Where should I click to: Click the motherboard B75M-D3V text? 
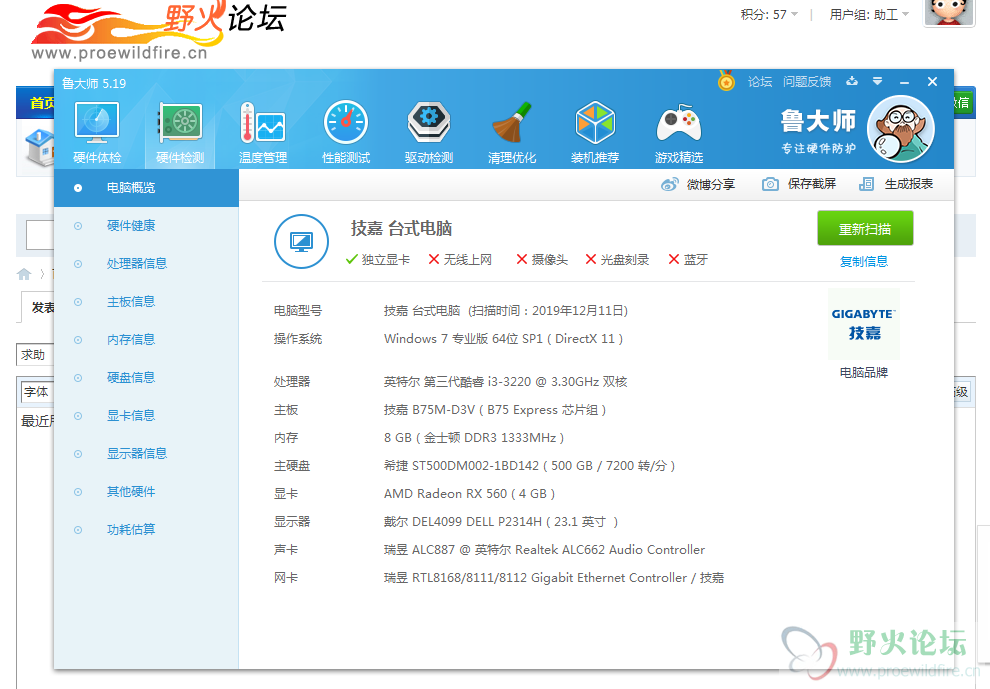[x=495, y=410]
